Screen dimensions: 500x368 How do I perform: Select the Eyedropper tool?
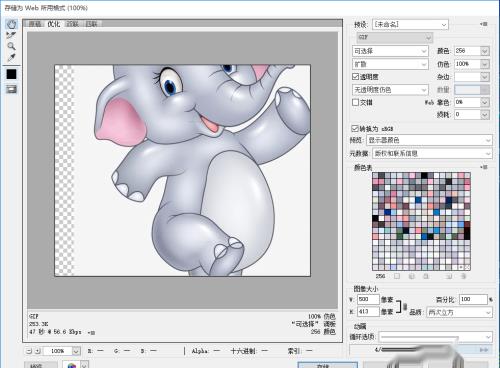point(11,57)
